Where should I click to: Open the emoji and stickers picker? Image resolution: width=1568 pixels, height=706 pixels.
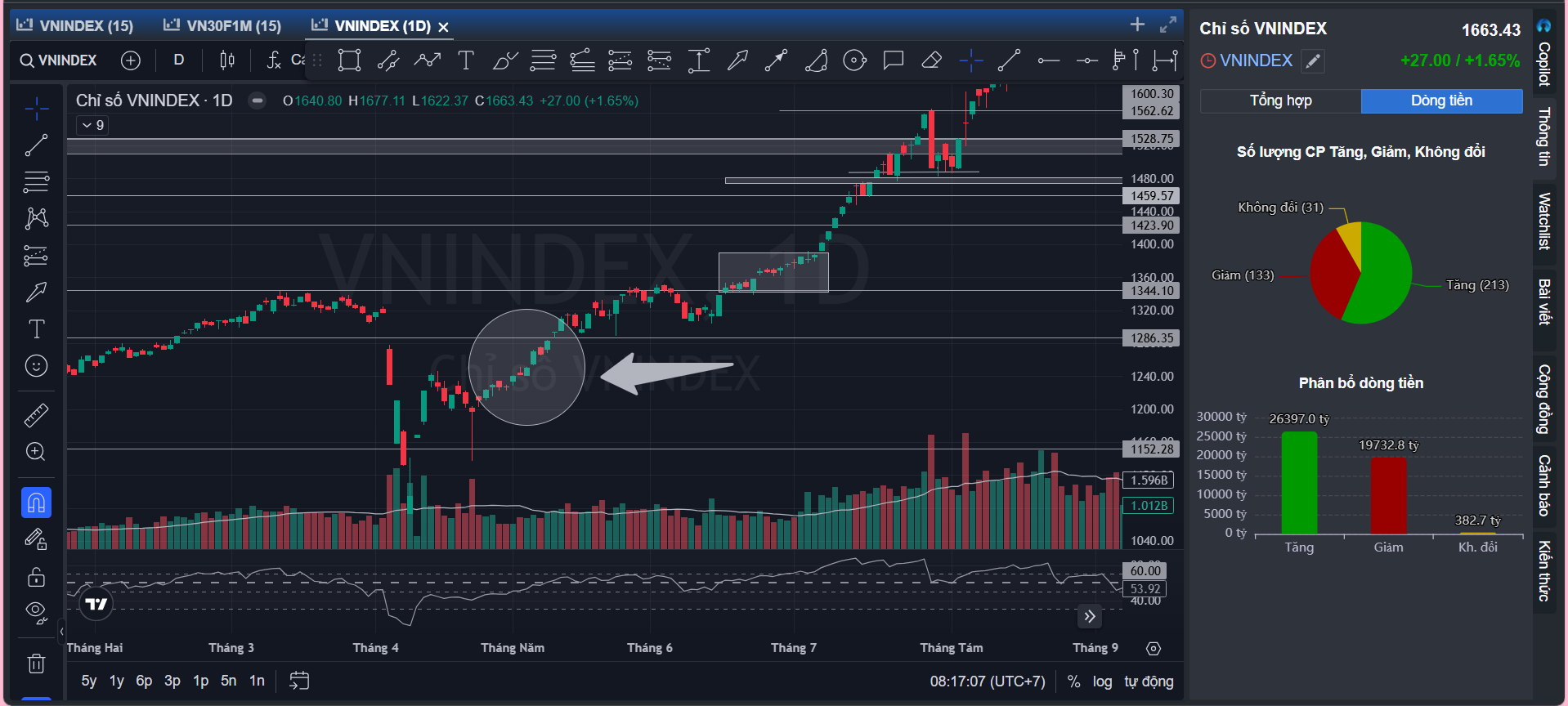pyautogui.click(x=36, y=366)
